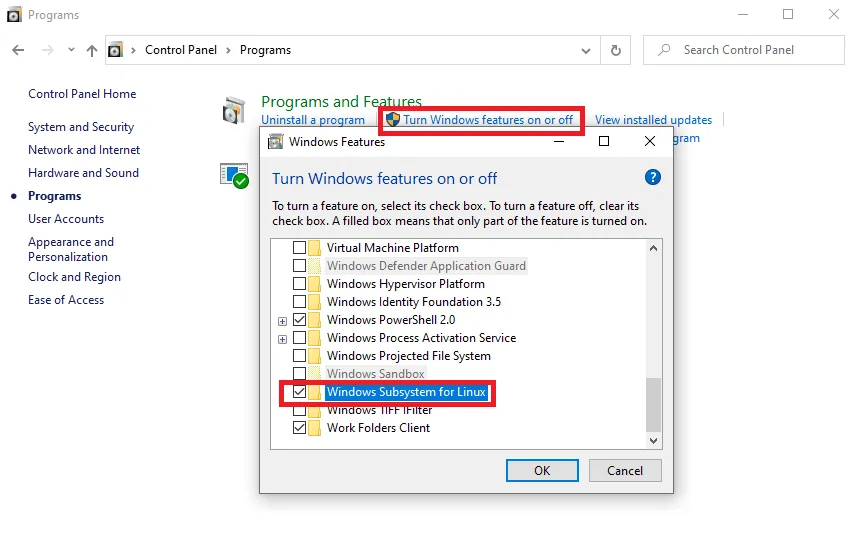Click the Search Control Panel field
857x545 pixels.
744,50
